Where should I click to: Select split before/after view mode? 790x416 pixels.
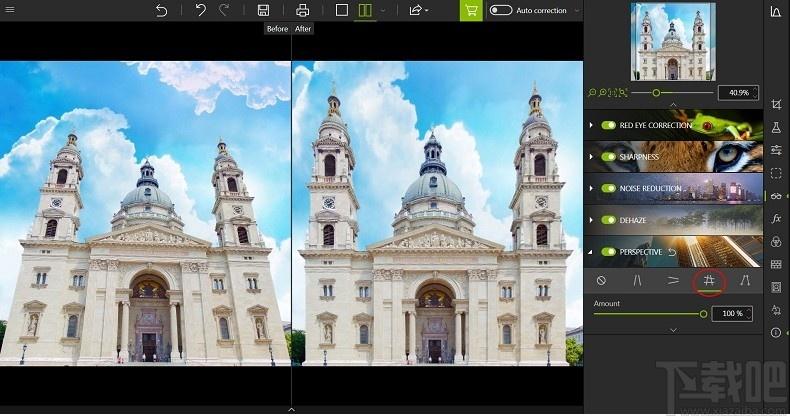click(365, 10)
